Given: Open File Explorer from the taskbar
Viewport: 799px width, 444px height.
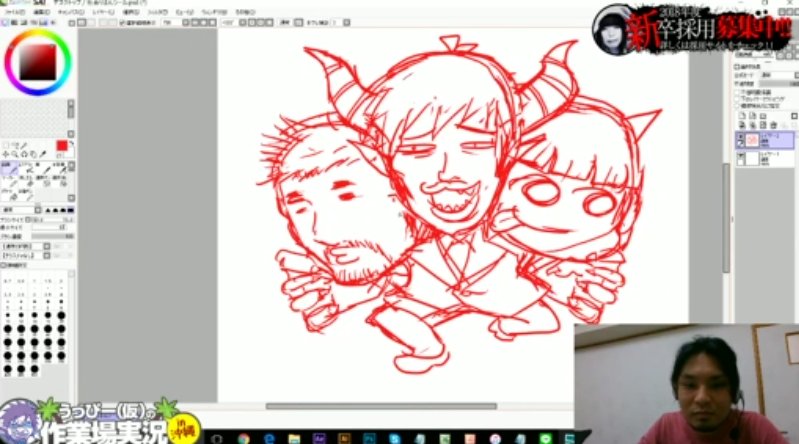Looking at the screenshot, I should pyautogui.click(x=295, y=437).
